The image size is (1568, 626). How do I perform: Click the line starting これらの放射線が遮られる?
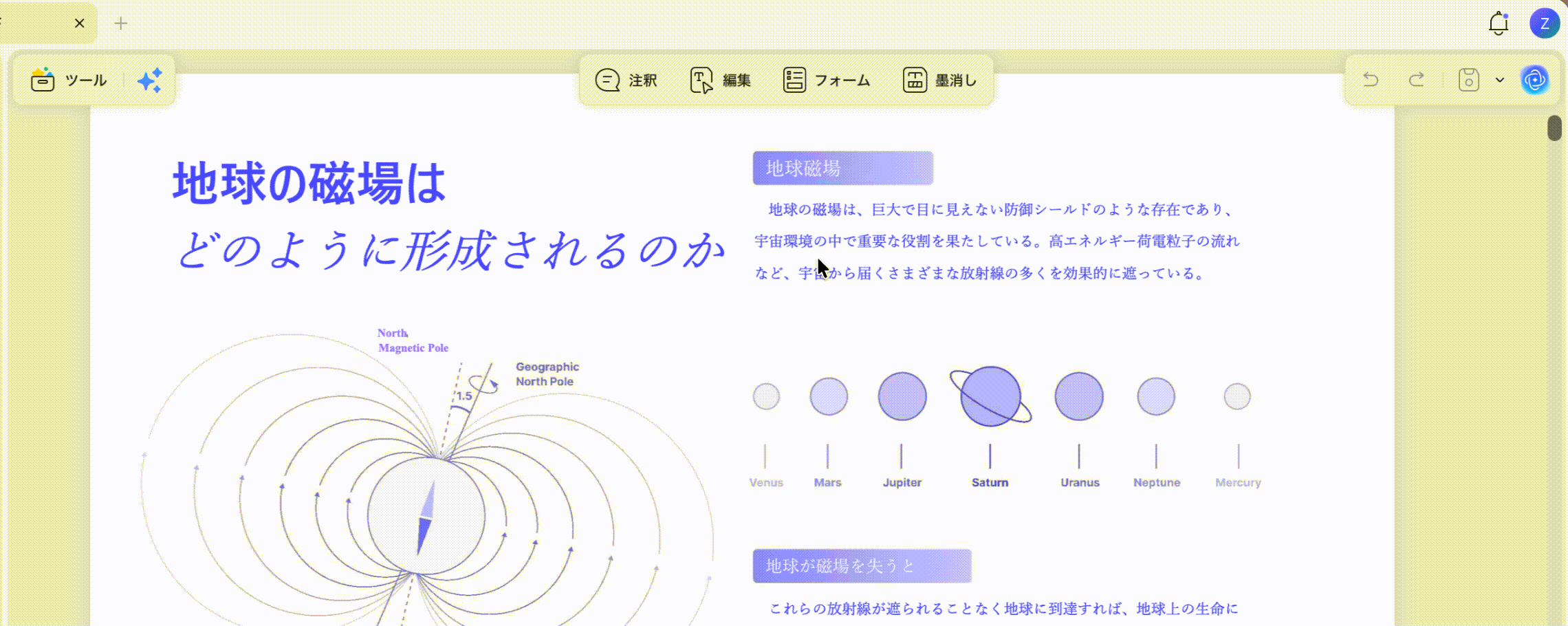[1003, 608]
